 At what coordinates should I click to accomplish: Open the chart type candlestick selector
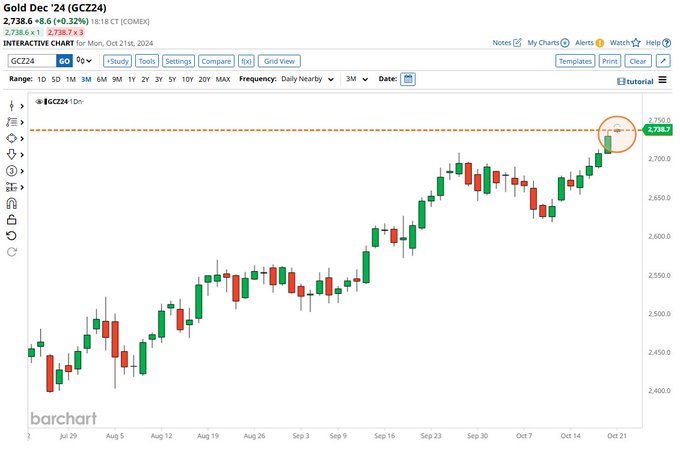click(84, 61)
